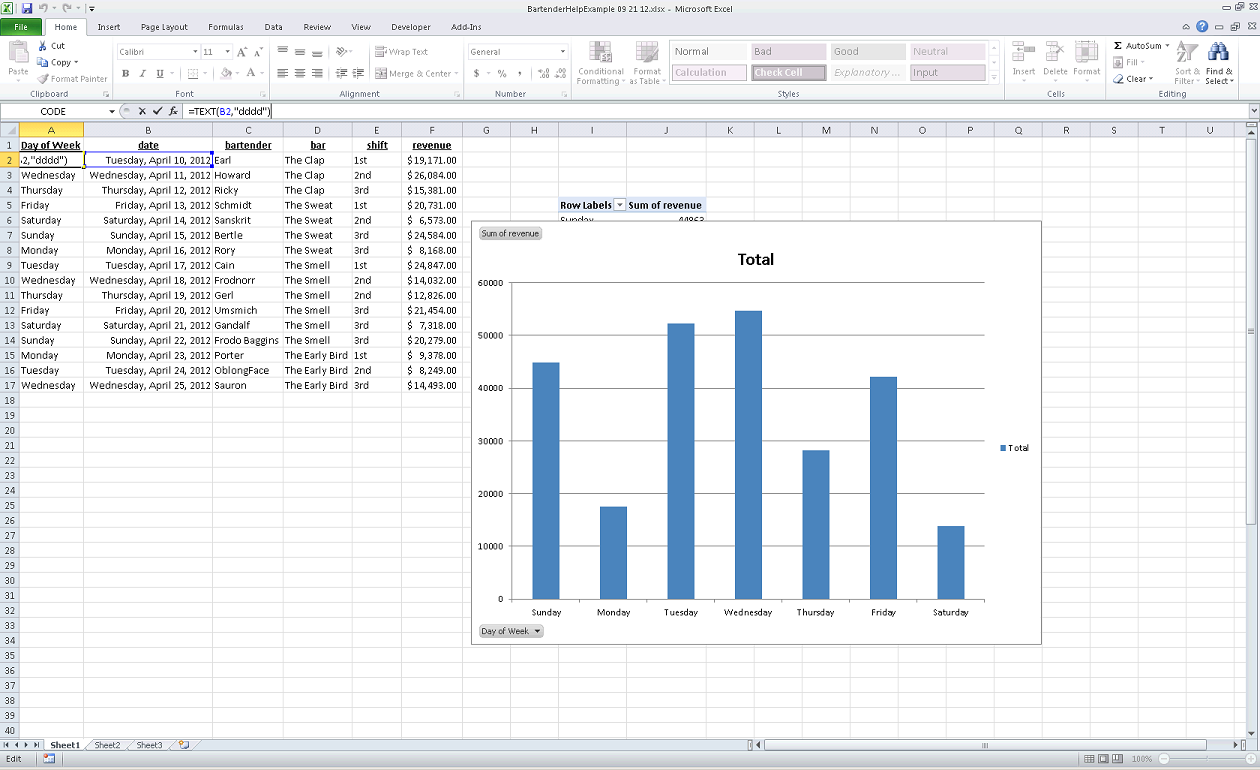This screenshot has height=770, width=1260.
Task: Apply the Good cell style
Action: [x=866, y=52]
